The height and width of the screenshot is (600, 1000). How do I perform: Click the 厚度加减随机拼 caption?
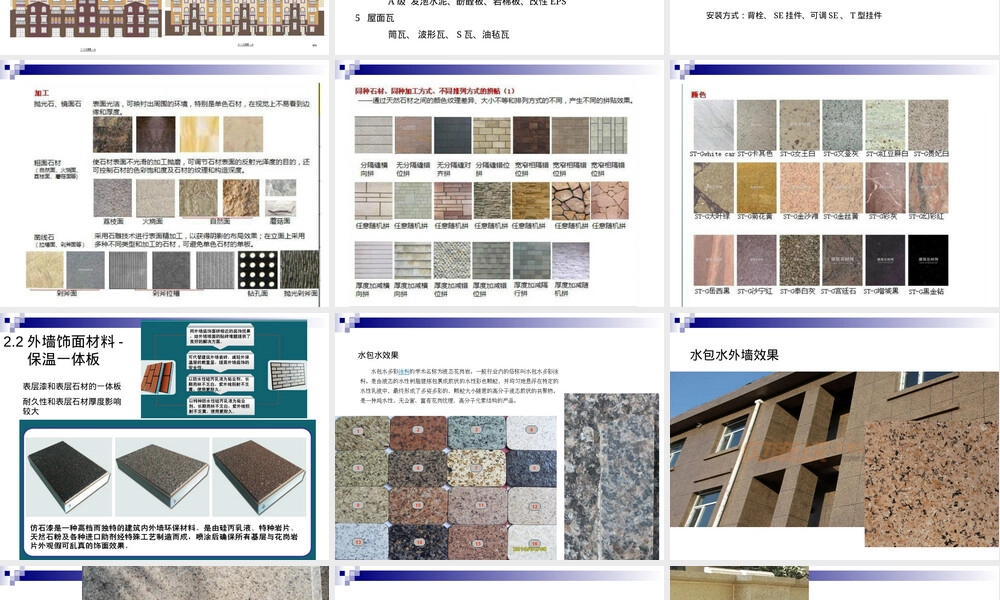(571, 289)
